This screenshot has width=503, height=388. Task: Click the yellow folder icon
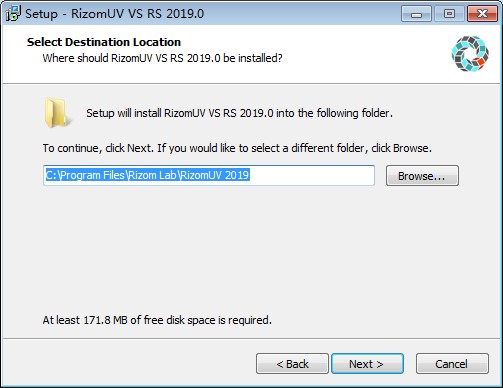(56, 113)
